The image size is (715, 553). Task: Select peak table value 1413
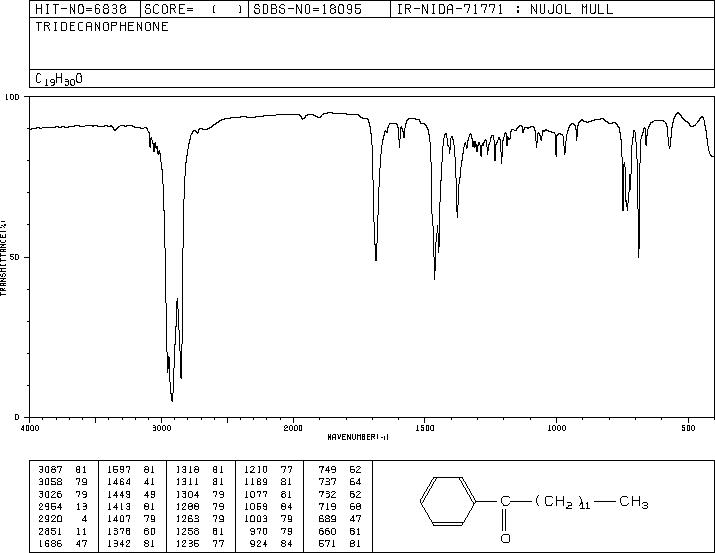119,506
